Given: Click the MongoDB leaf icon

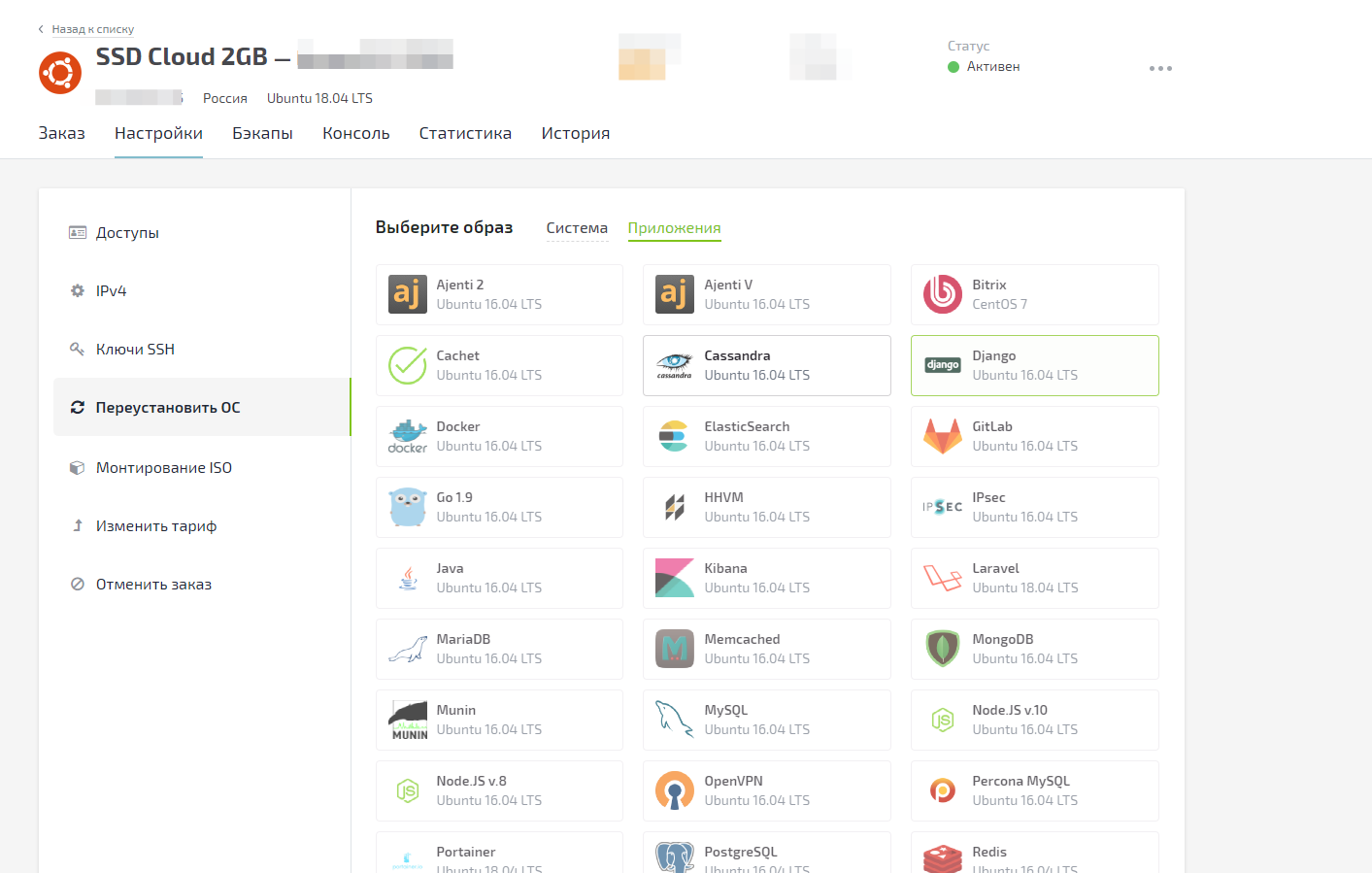Looking at the screenshot, I should 943,649.
